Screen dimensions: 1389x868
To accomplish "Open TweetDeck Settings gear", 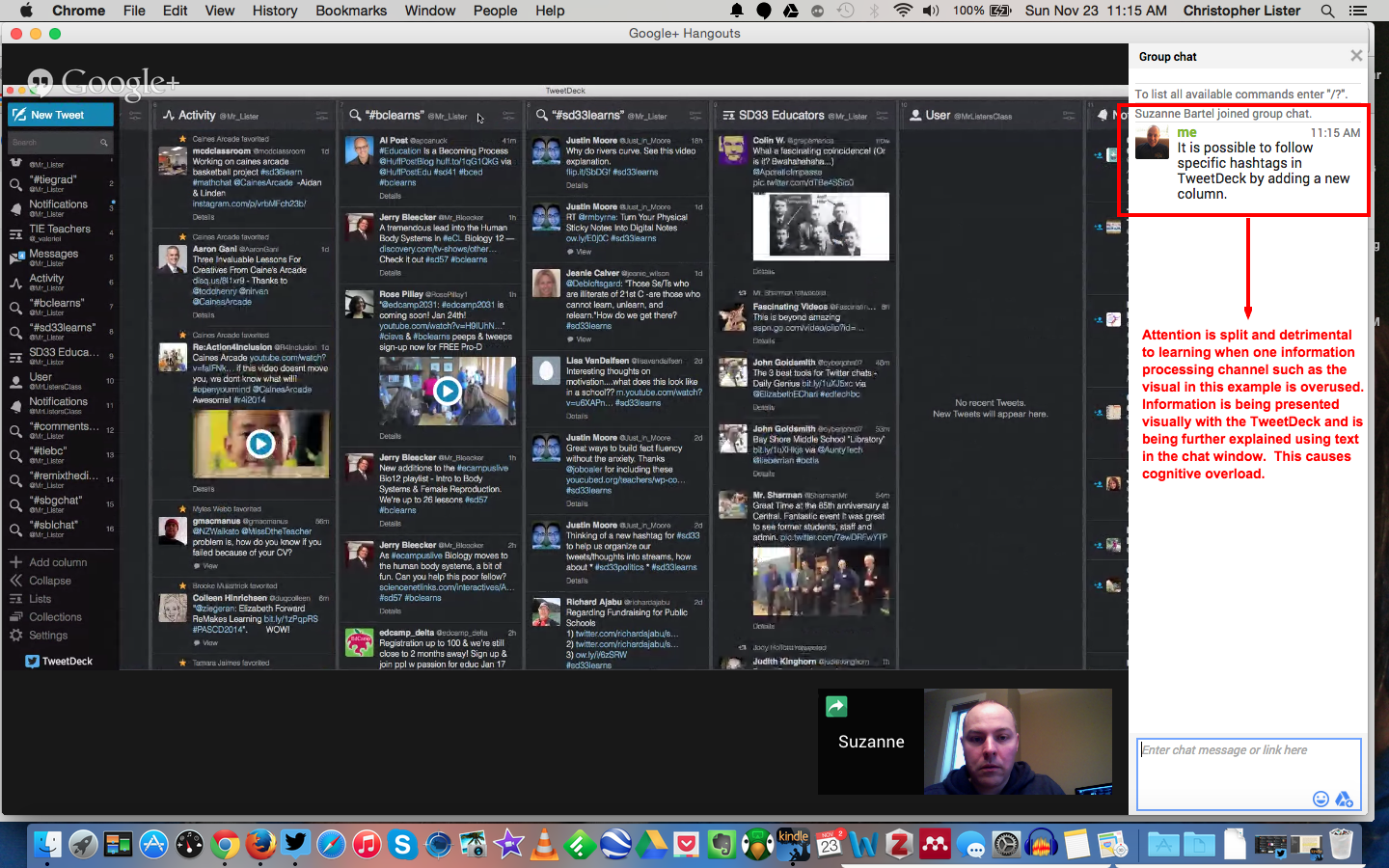I will coord(39,636).
